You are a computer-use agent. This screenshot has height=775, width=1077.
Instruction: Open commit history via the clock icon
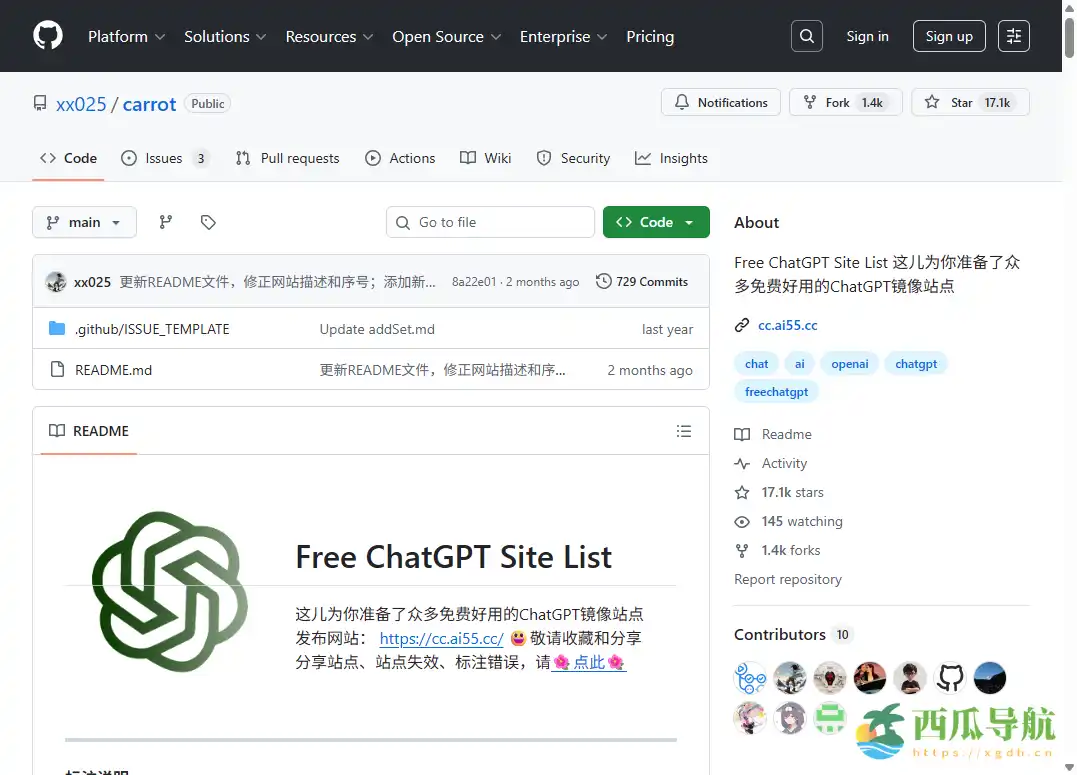[x=603, y=281]
